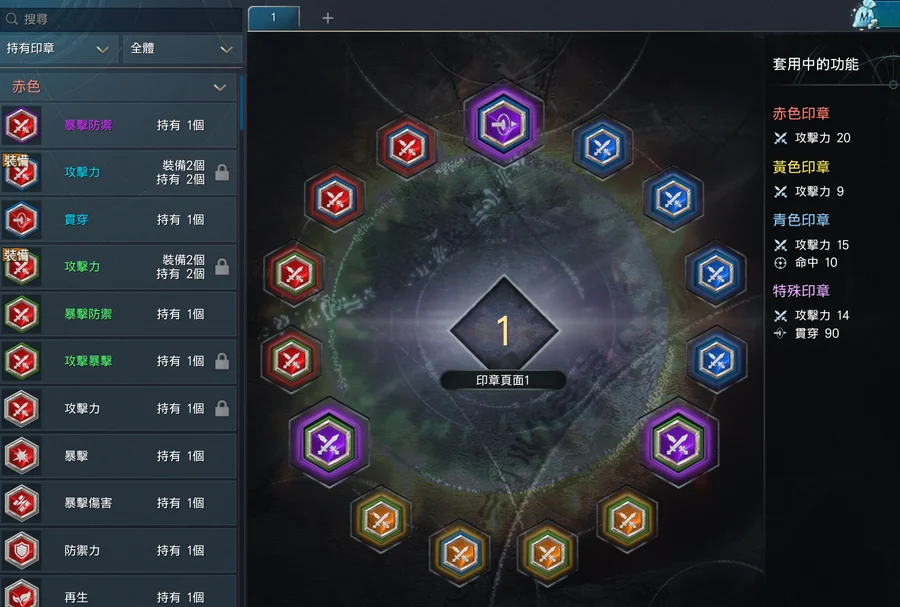Viewport: 900px width, 607px height.
Task: Open the 持有印章 filter dropdown
Action: click(x=58, y=49)
